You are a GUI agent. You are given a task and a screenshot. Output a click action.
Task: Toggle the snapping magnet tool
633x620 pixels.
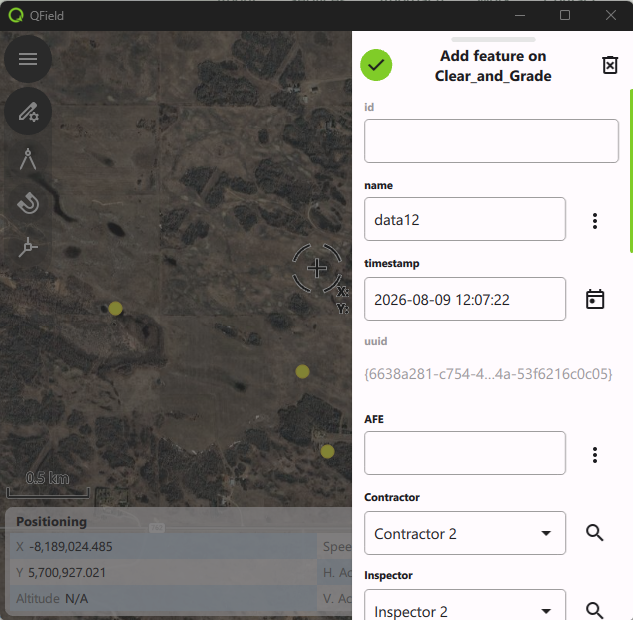click(x=28, y=203)
